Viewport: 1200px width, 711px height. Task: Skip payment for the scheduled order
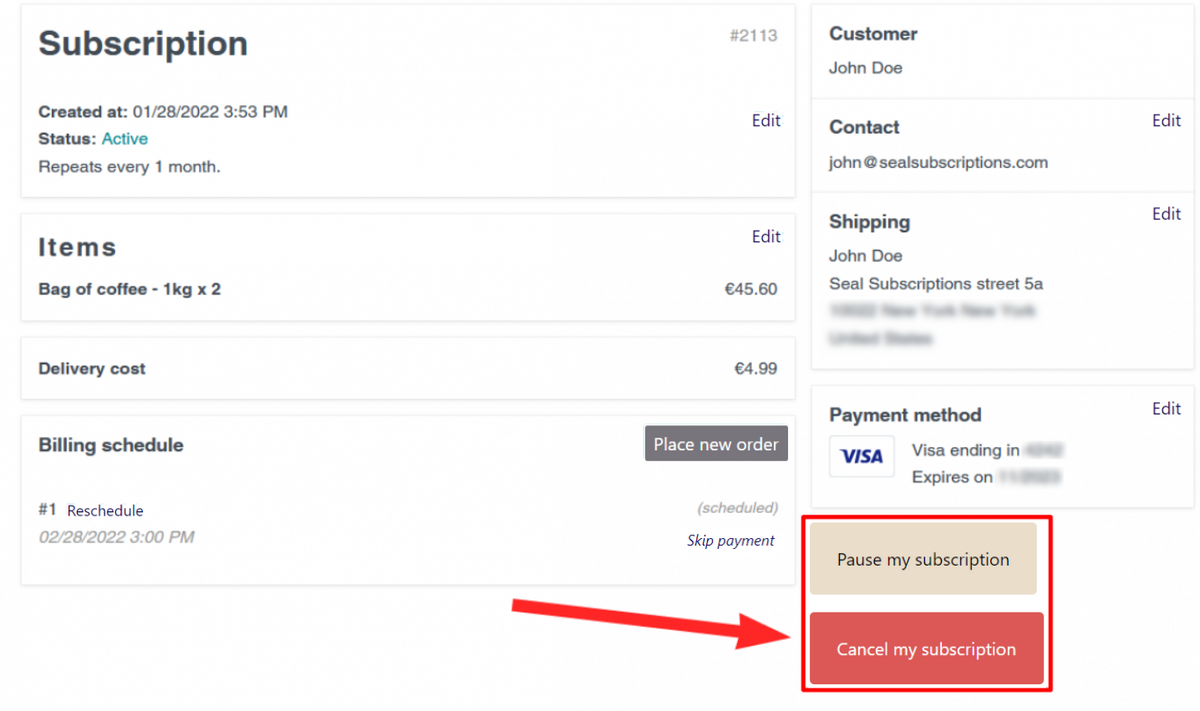click(730, 541)
